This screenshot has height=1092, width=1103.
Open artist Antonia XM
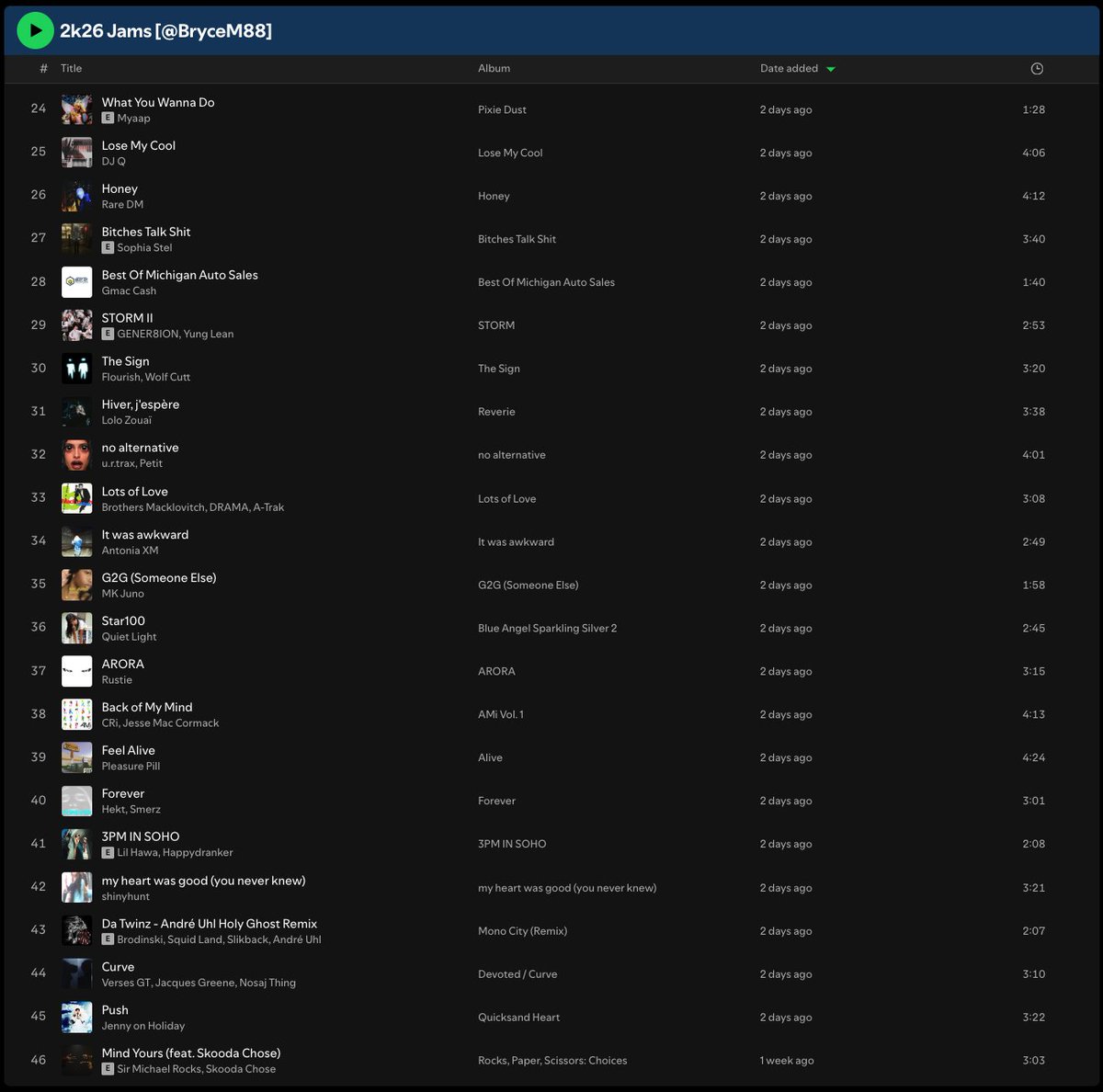coord(130,551)
